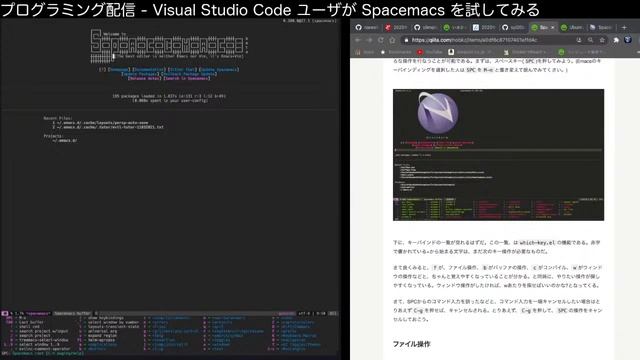640x360 pixels.
Task: Click 'treemacs-select-window' which-key entry
Action: (x=44, y=340)
